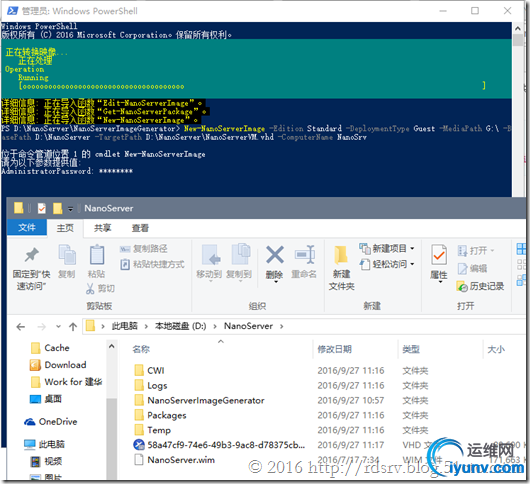
Task: Click the Paste clipboard icon
Action: tap(97, 261)
